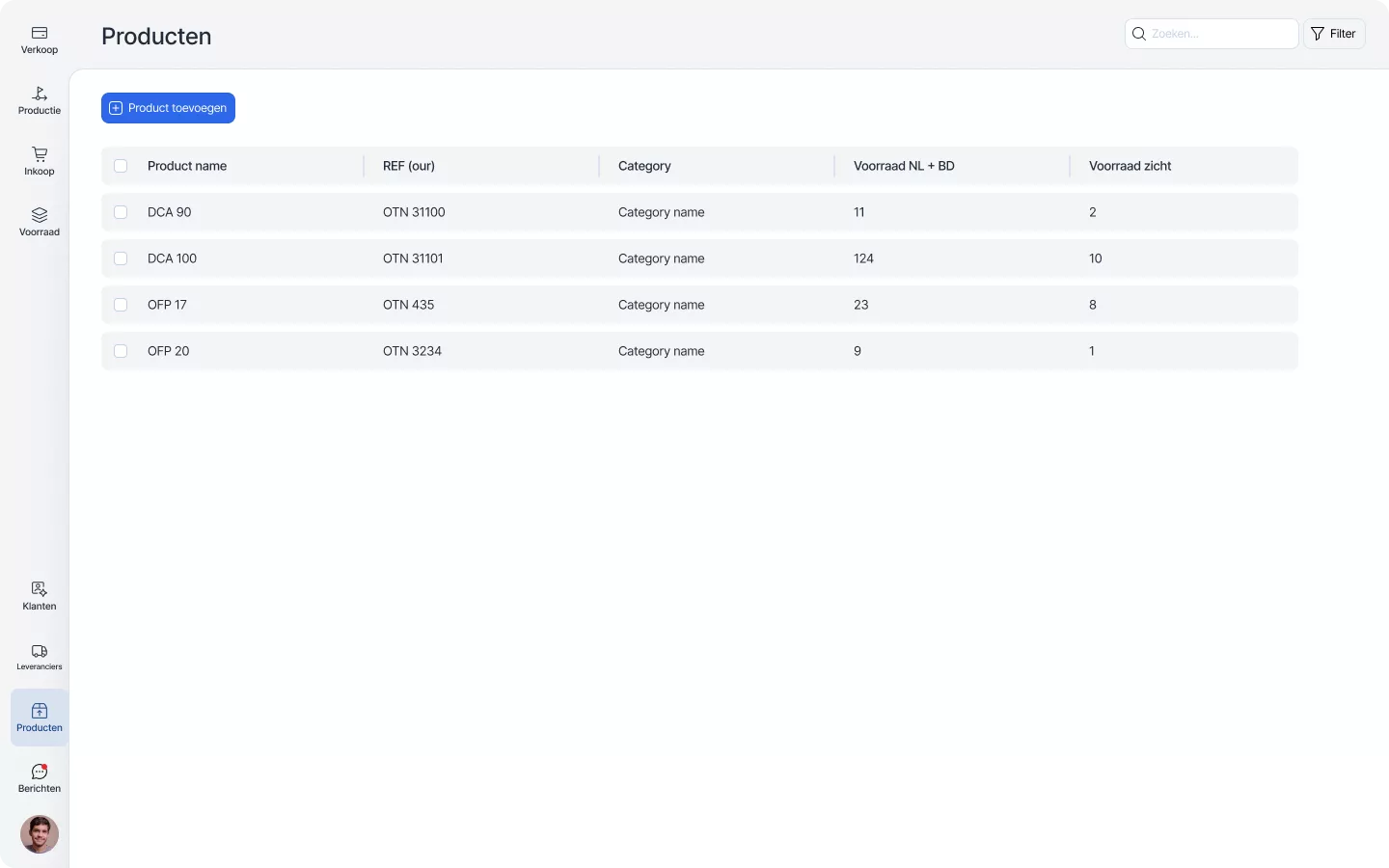Click the Voorraad NL + BD column header

click(904, 166)
